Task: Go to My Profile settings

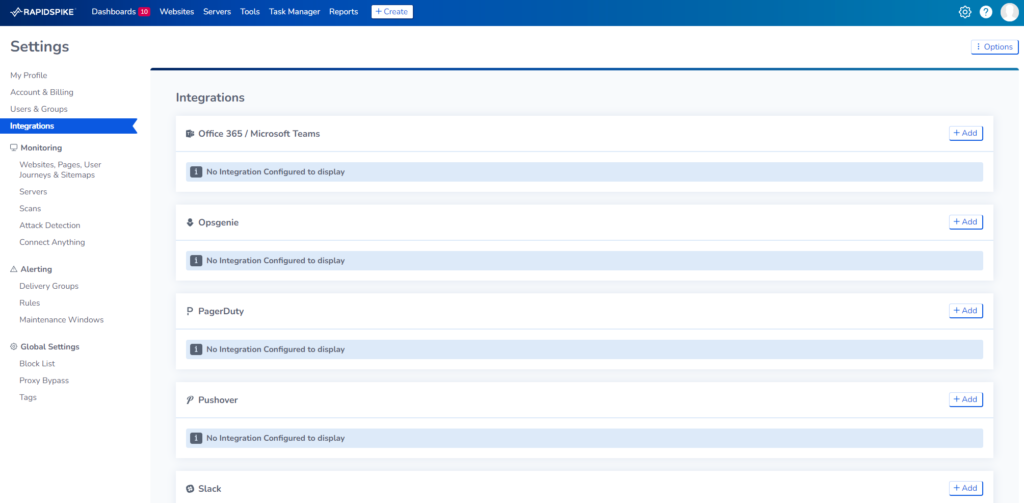Action: [29, 76]
